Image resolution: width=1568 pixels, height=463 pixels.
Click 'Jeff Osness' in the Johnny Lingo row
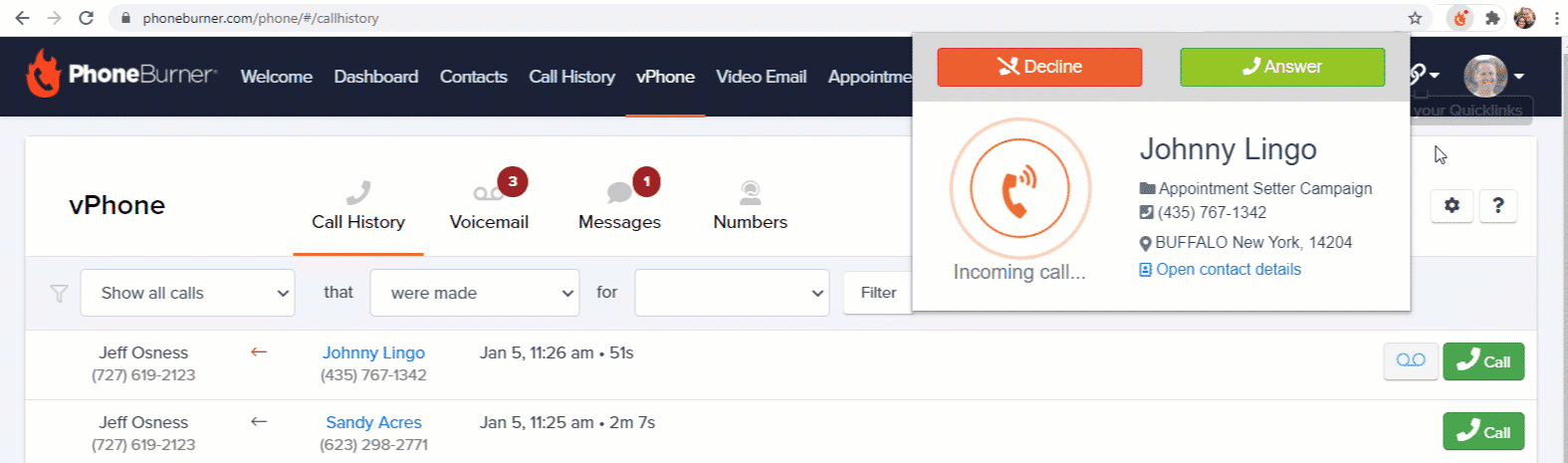[x=143, y=352]
